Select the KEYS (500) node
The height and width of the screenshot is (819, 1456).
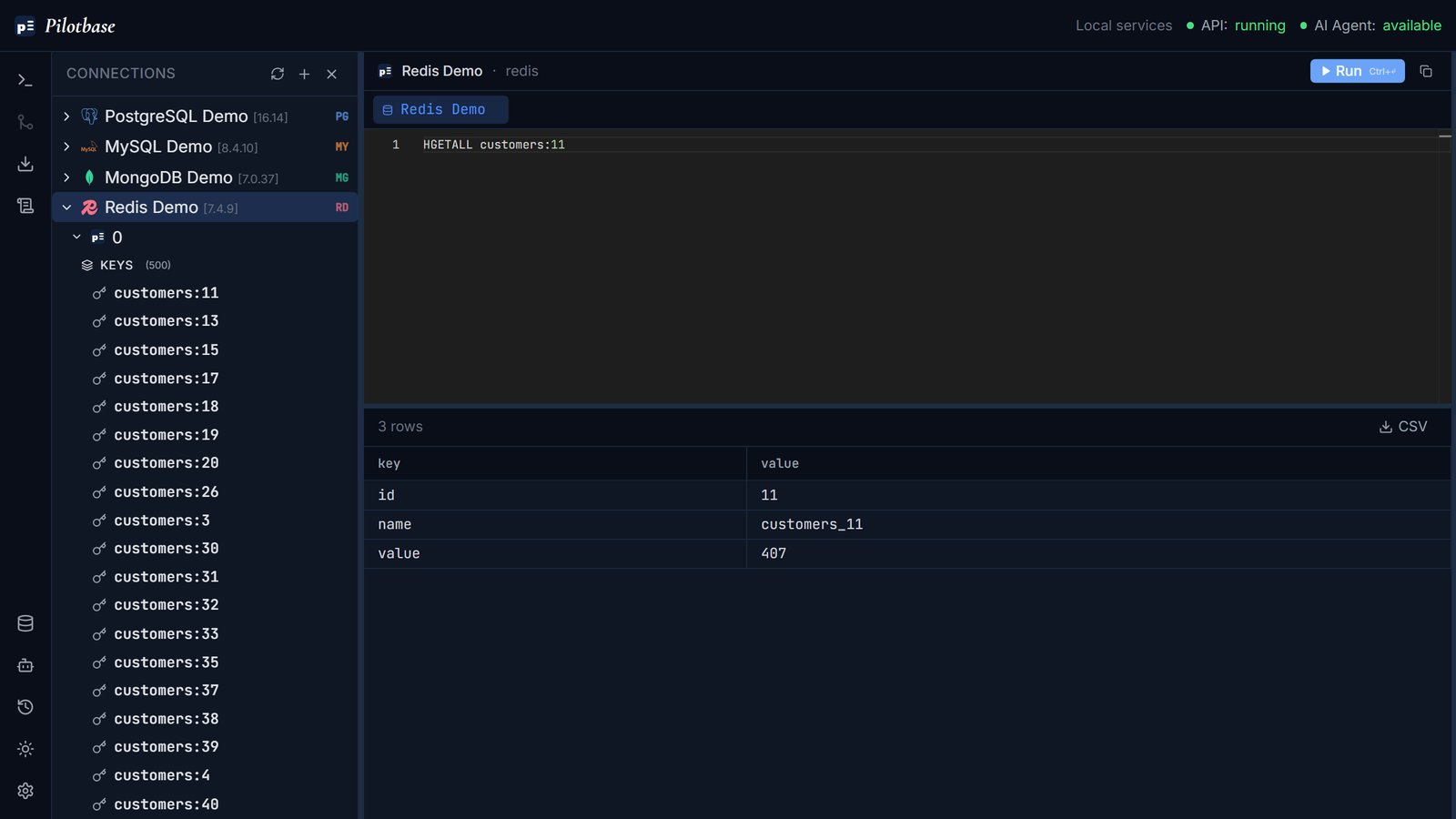126,265
